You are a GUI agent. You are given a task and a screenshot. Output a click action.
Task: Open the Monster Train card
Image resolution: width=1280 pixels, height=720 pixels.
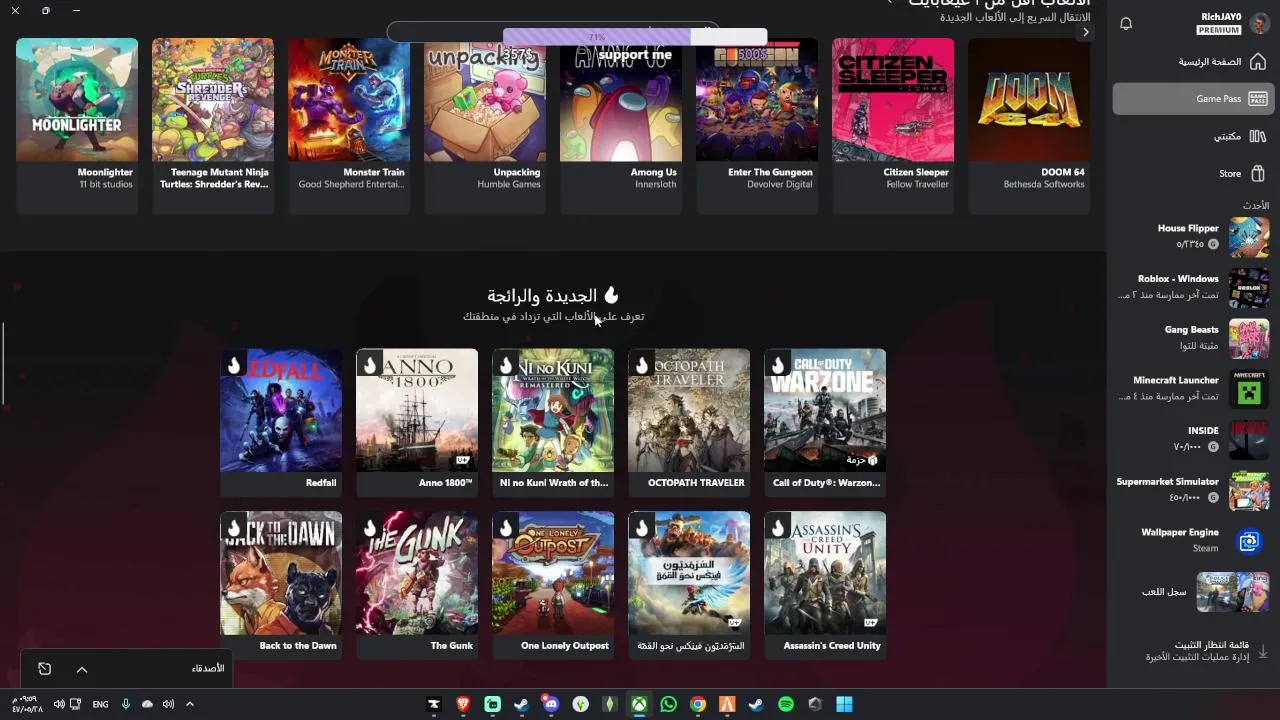[349, 125]
